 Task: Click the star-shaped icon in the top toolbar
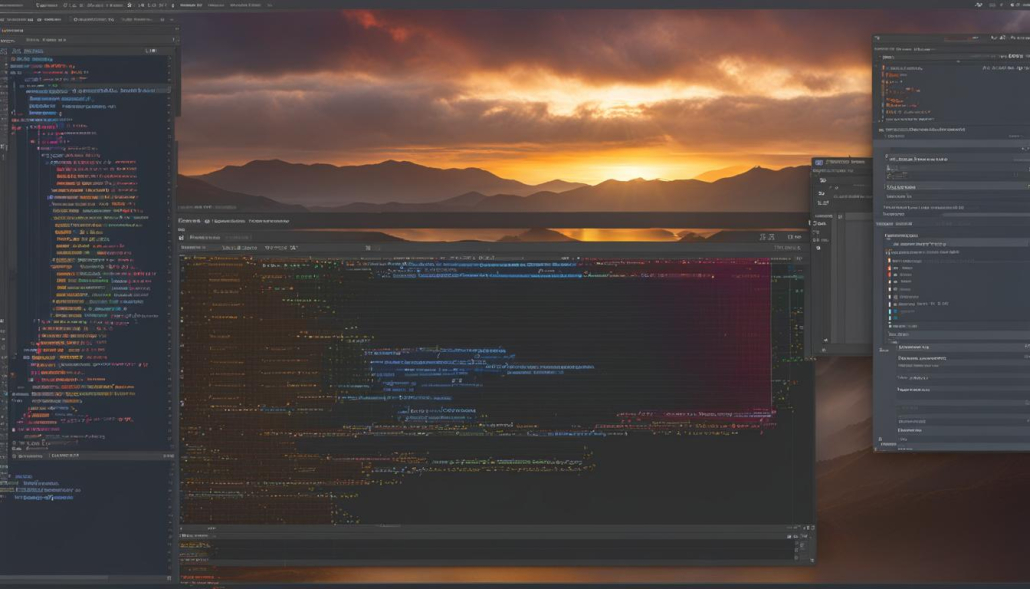(129, 5)
